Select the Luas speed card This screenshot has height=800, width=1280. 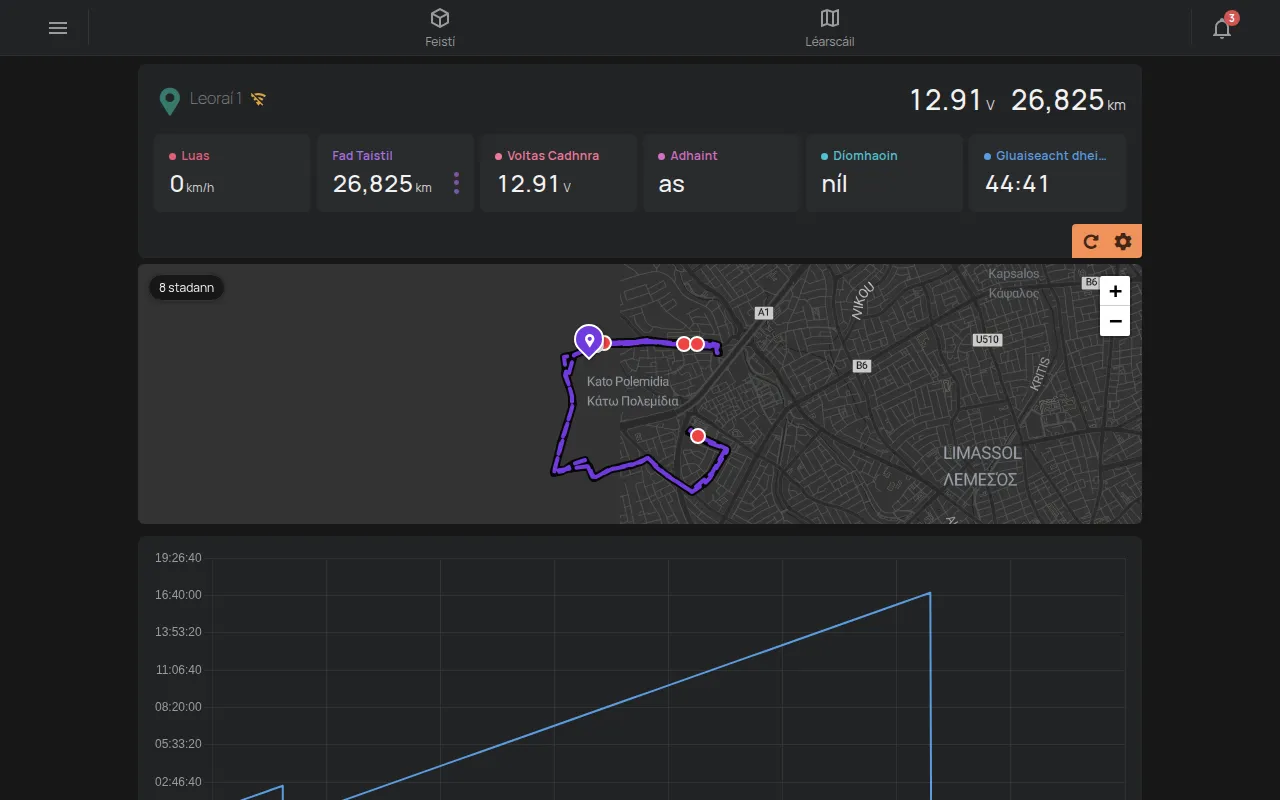[x=232, y=173]
